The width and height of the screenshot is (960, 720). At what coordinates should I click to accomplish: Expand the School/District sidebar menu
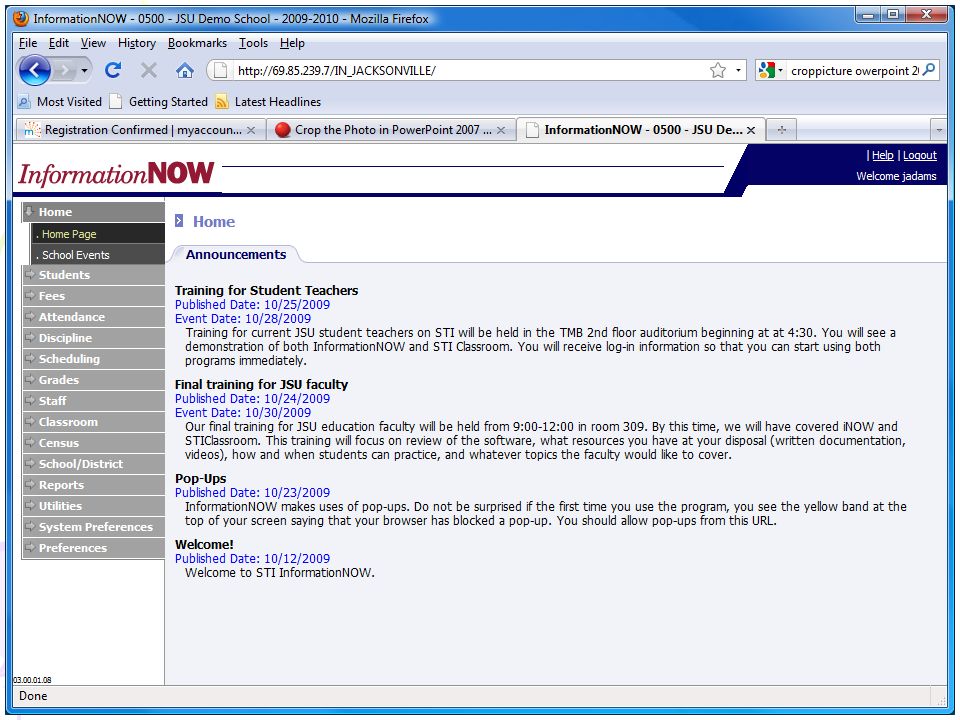tap(94, 463)
